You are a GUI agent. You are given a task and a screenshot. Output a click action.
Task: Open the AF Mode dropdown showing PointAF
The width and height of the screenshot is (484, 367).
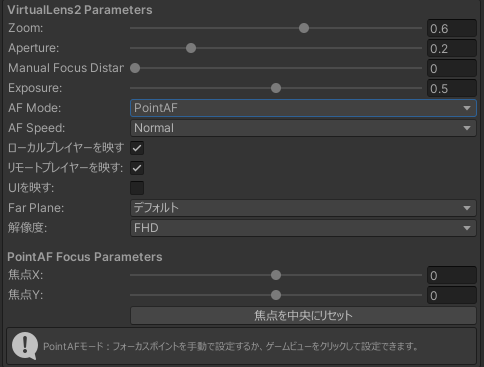tap(303, 108)
